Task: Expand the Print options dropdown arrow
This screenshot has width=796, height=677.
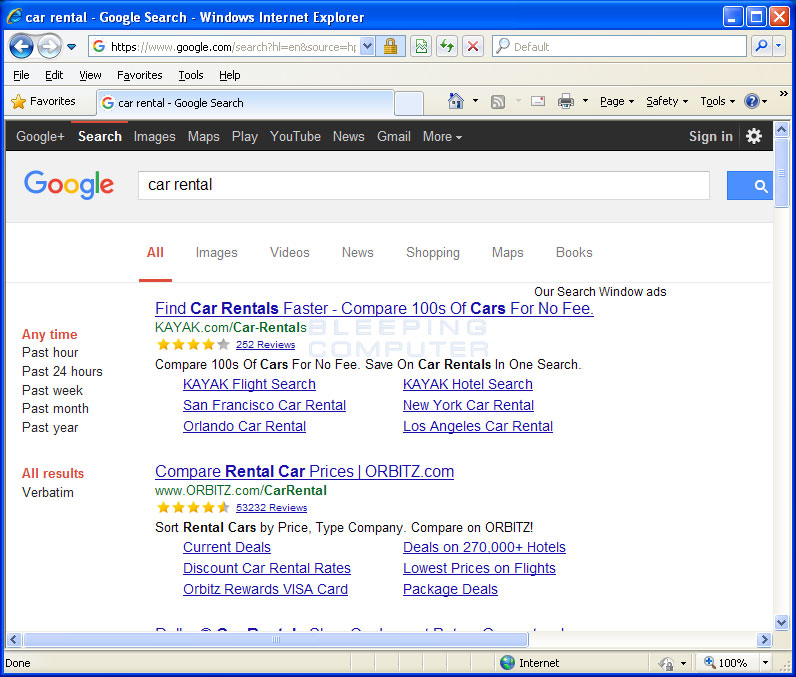Action: pyautogui.click(x=585, y=101)
